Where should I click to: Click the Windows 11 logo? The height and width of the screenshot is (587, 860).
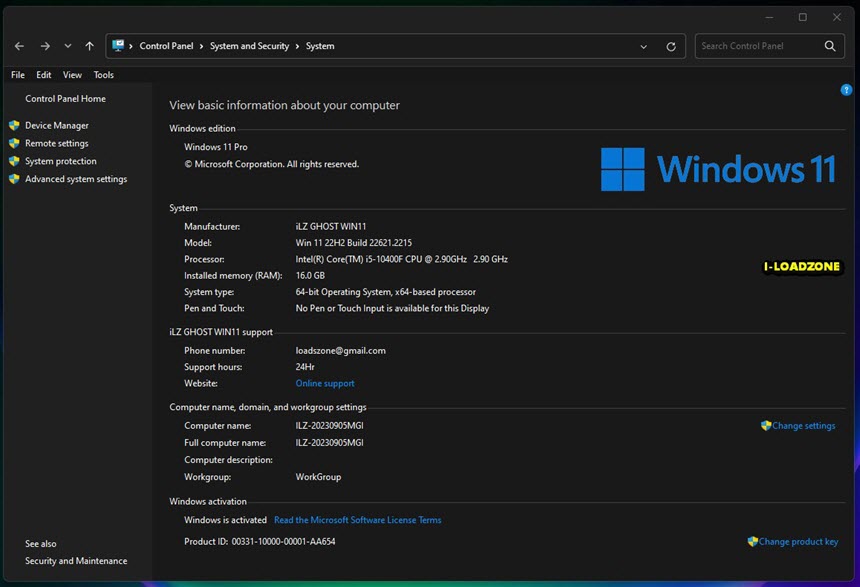click(x=718, y=169)
